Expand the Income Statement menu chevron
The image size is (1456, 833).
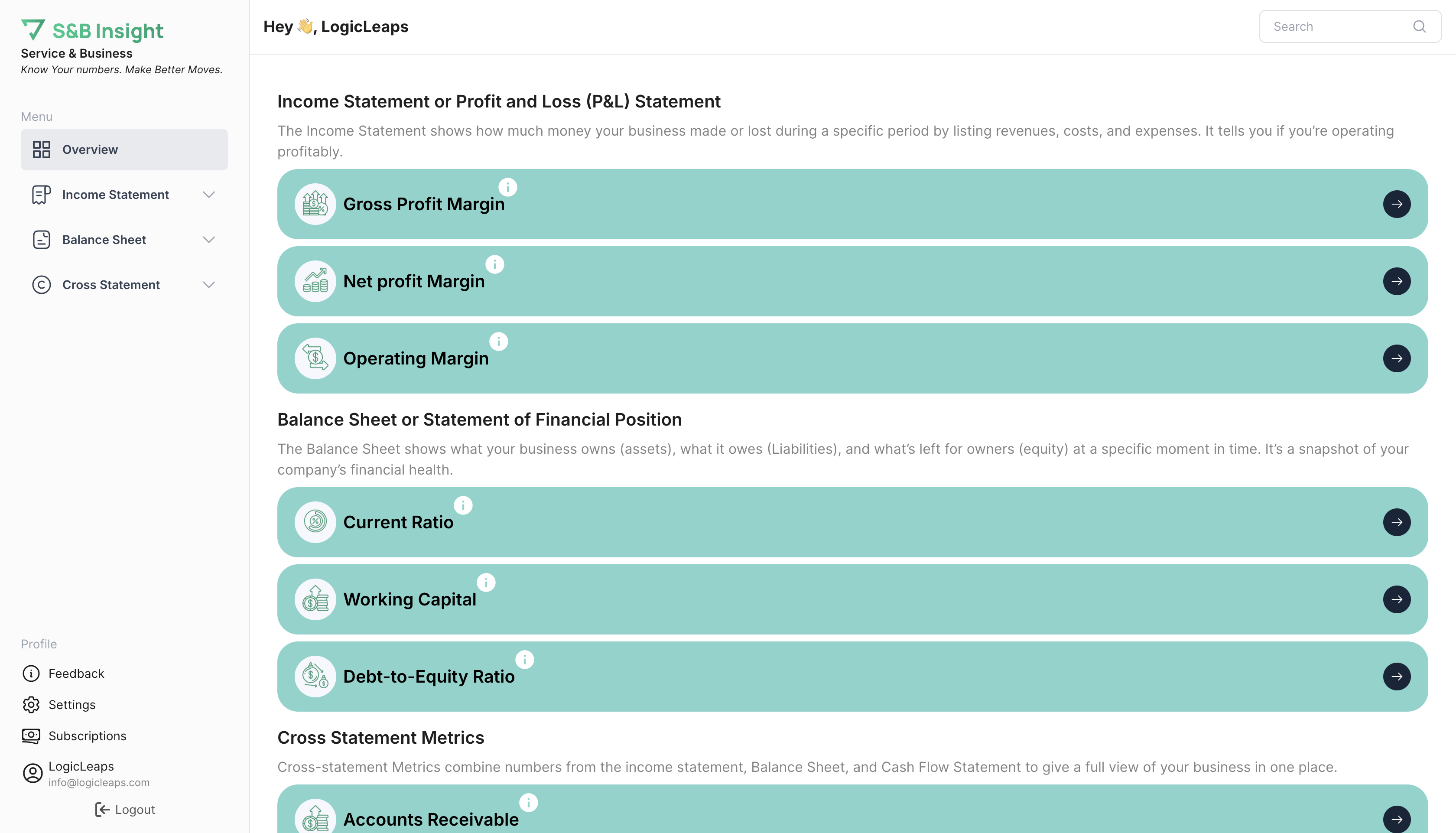[x=209, y=195]
